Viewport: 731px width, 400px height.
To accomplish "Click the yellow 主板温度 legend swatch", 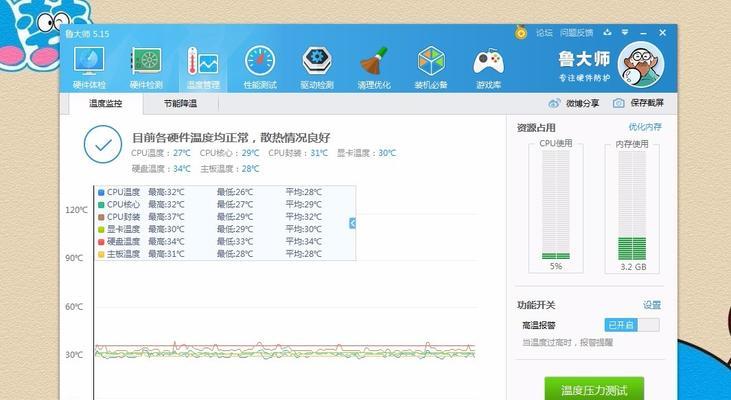I will coord(101,254).
